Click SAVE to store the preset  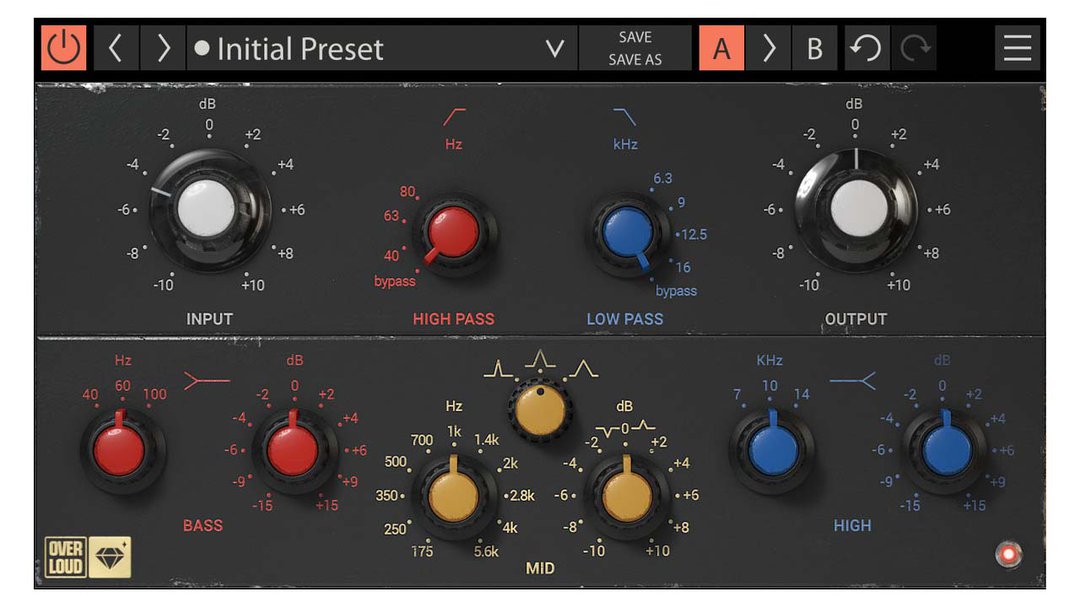click(635, 37)
